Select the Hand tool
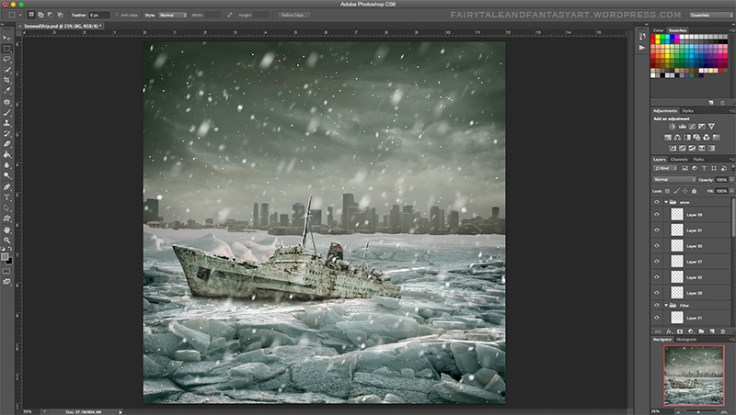Screen dimensions: 736x415 [x=7, y=230]
